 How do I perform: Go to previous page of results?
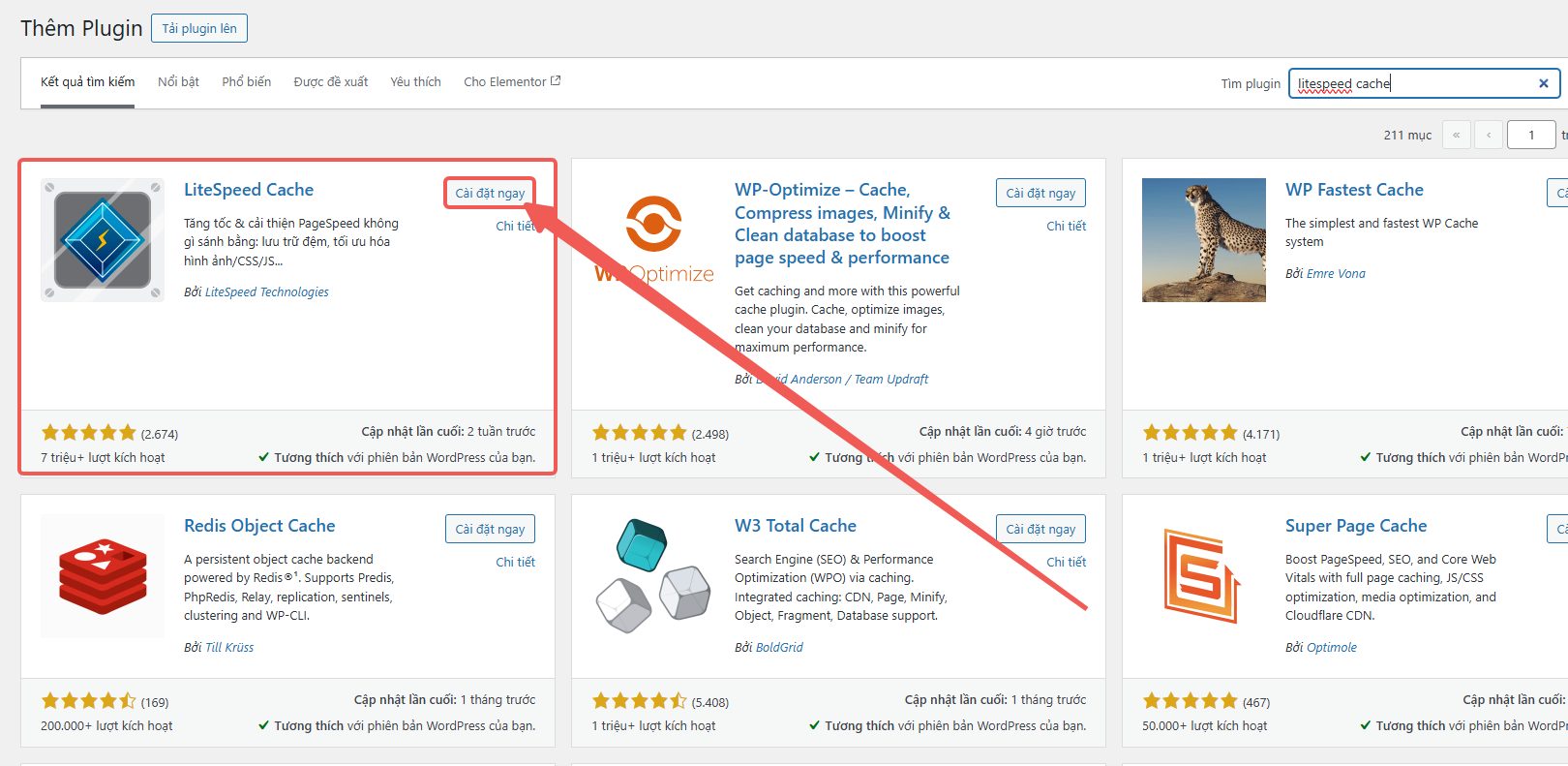[x=1489, y=135]
